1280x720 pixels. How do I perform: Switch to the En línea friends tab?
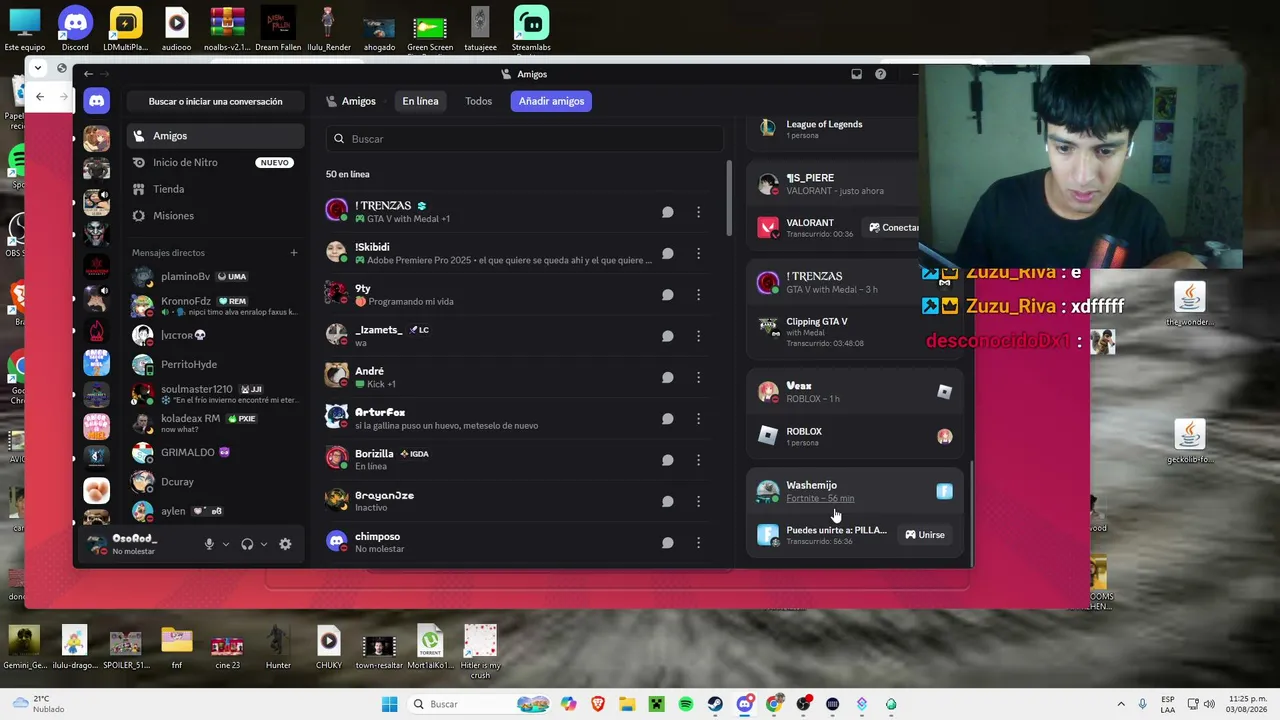[x=420, y=101]
